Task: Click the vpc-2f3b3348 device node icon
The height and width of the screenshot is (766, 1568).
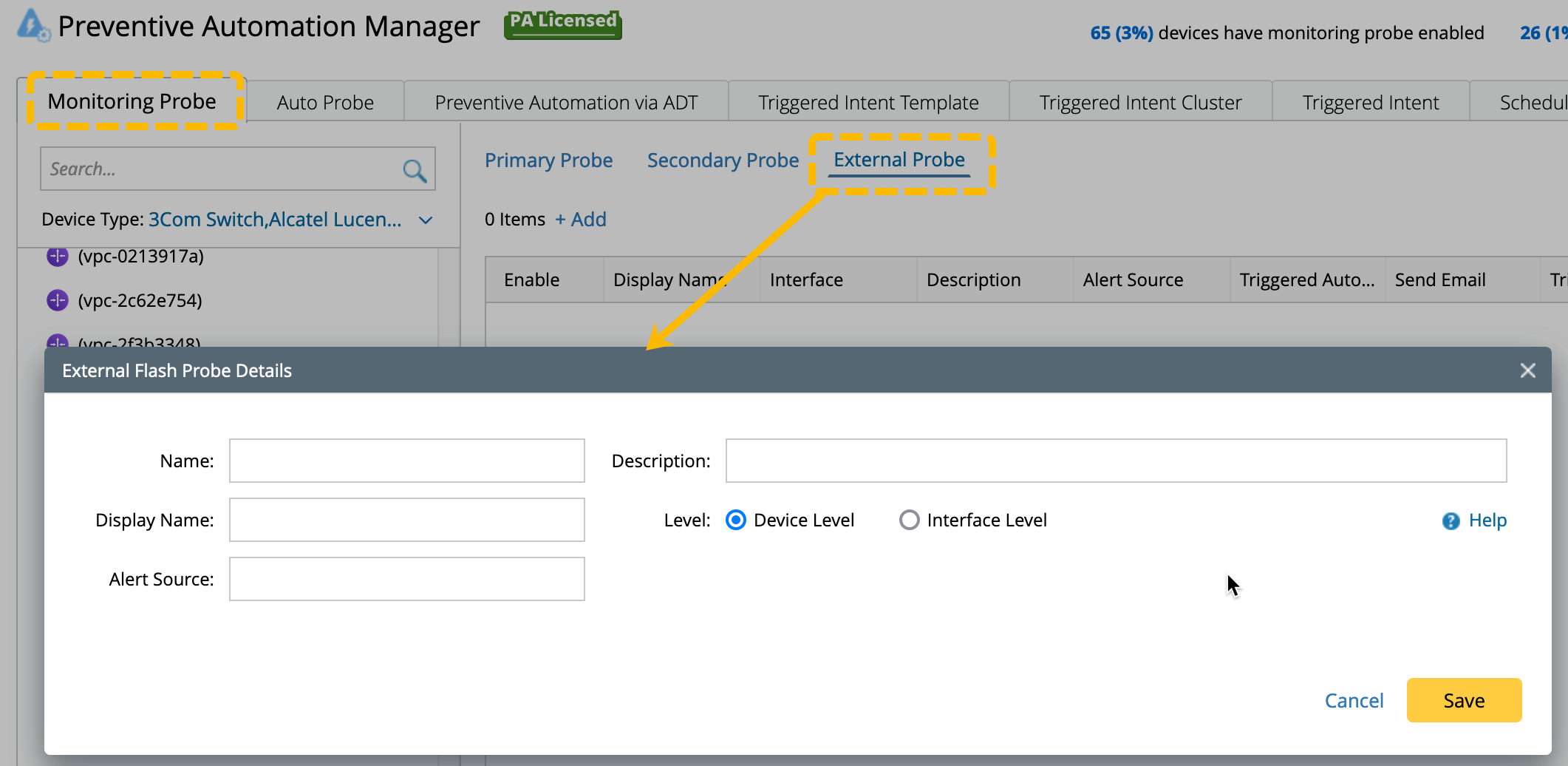Action: [x=57, y=342]
